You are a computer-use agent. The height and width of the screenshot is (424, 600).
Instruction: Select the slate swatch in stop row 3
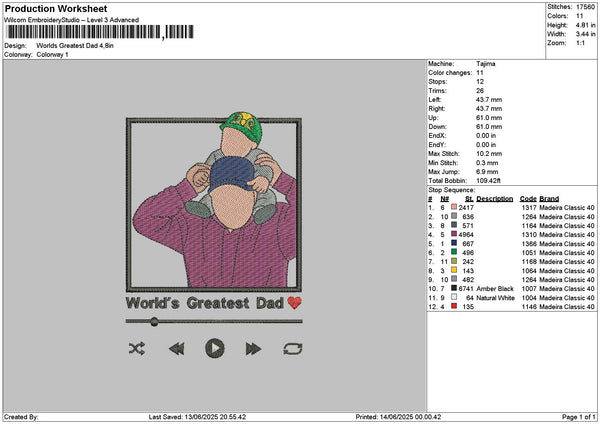(454, 225)
